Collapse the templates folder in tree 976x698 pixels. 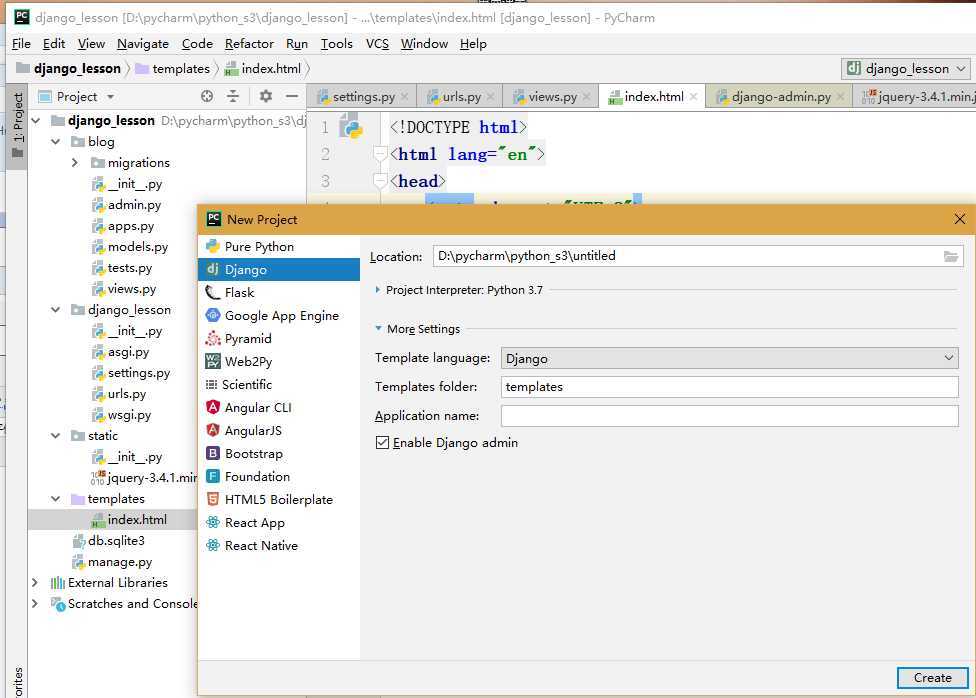(56, 499)
